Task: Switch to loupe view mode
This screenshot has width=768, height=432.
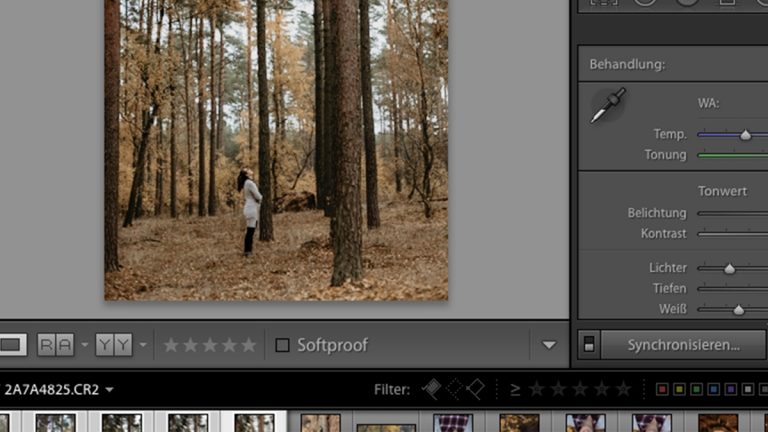Action: (x=10, y=345)
